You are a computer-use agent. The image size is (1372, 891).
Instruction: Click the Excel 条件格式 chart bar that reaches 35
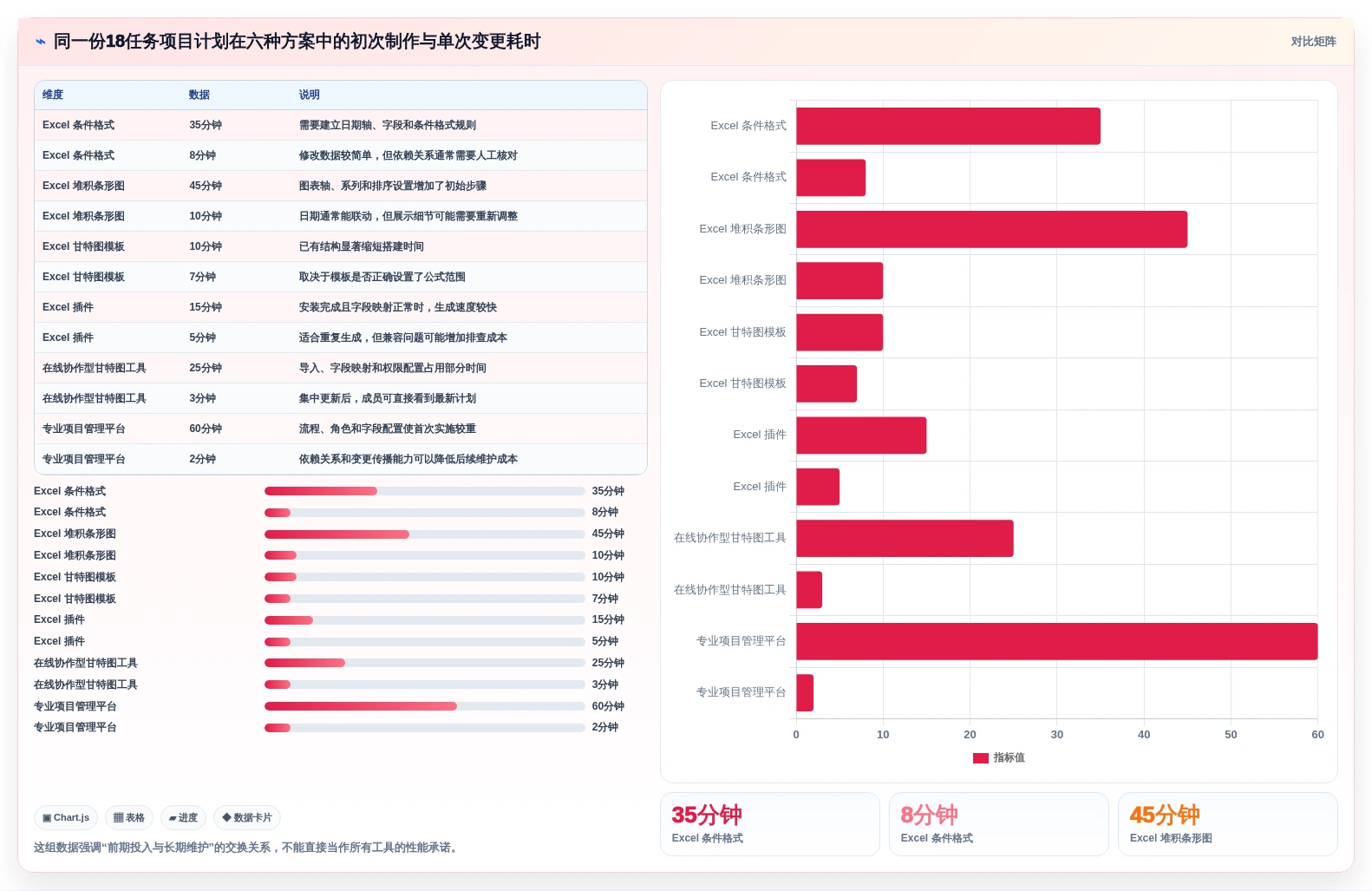[x=949, y=126]
